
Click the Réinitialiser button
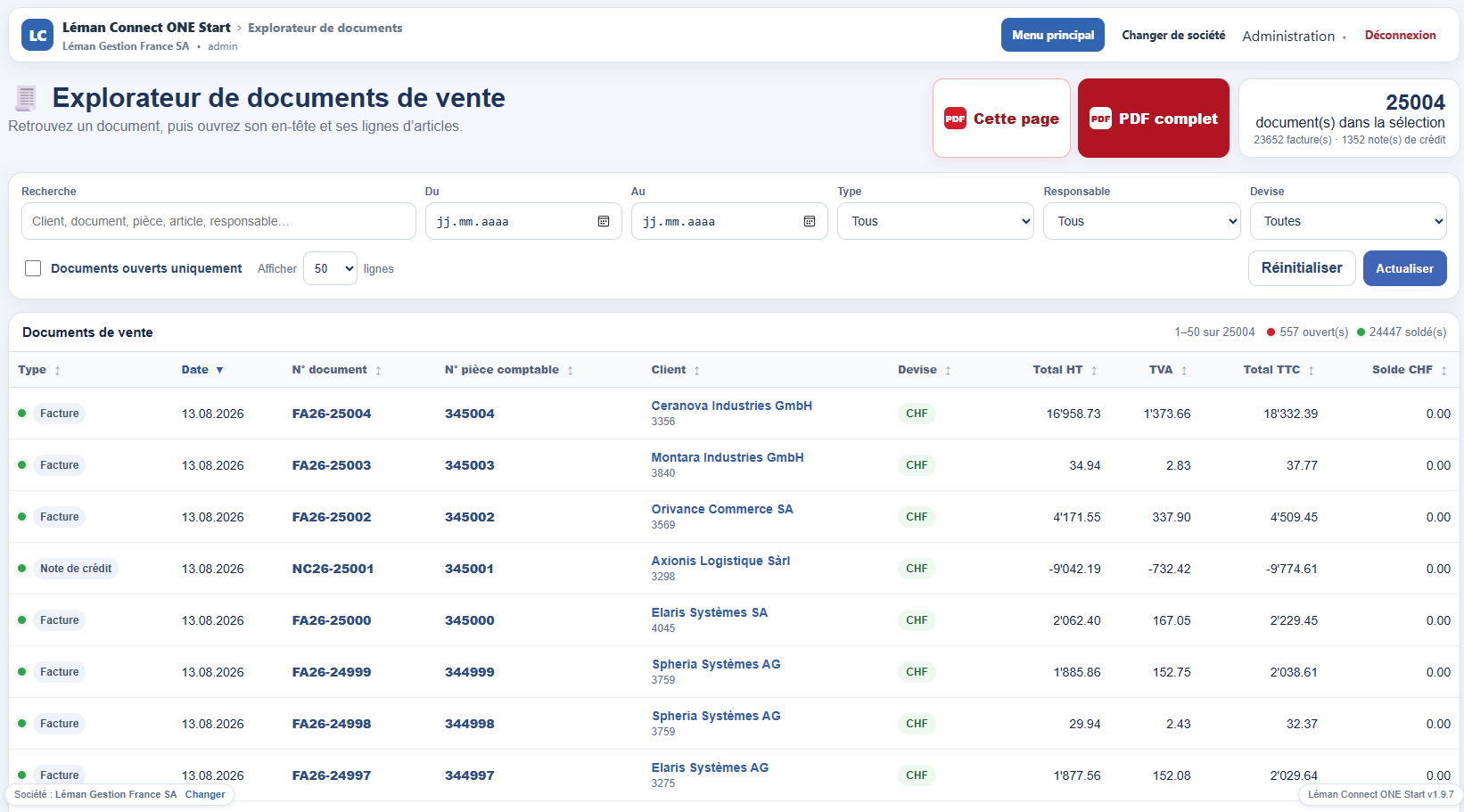click(x=1302, y=268)
